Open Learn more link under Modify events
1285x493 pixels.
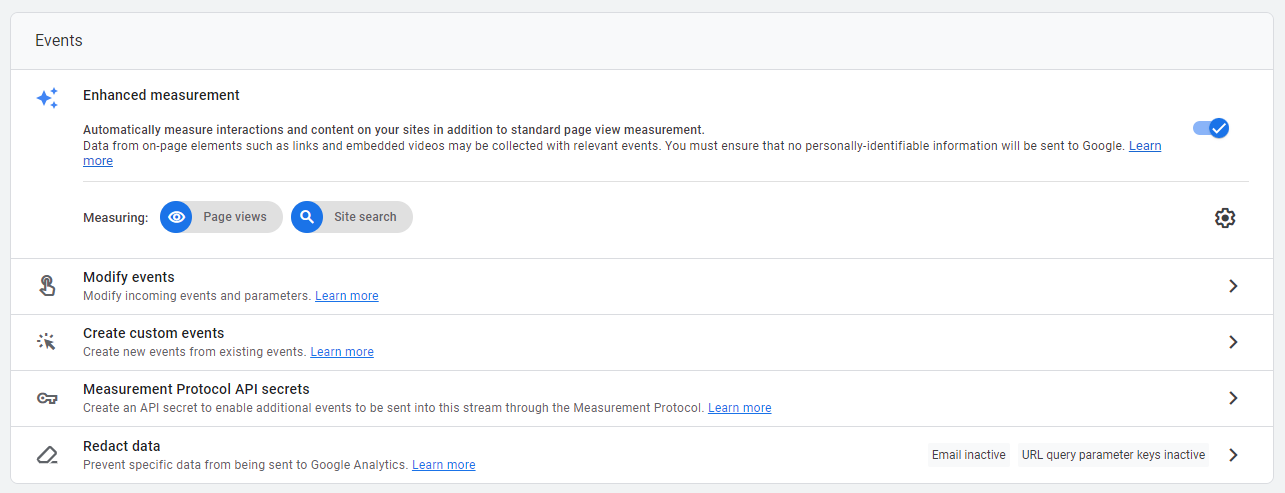tap(347, 296)
